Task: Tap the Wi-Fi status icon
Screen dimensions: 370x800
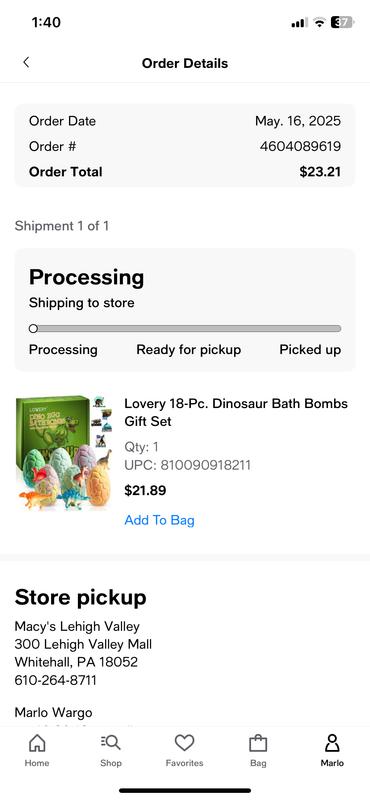Action: click(319, 22)
